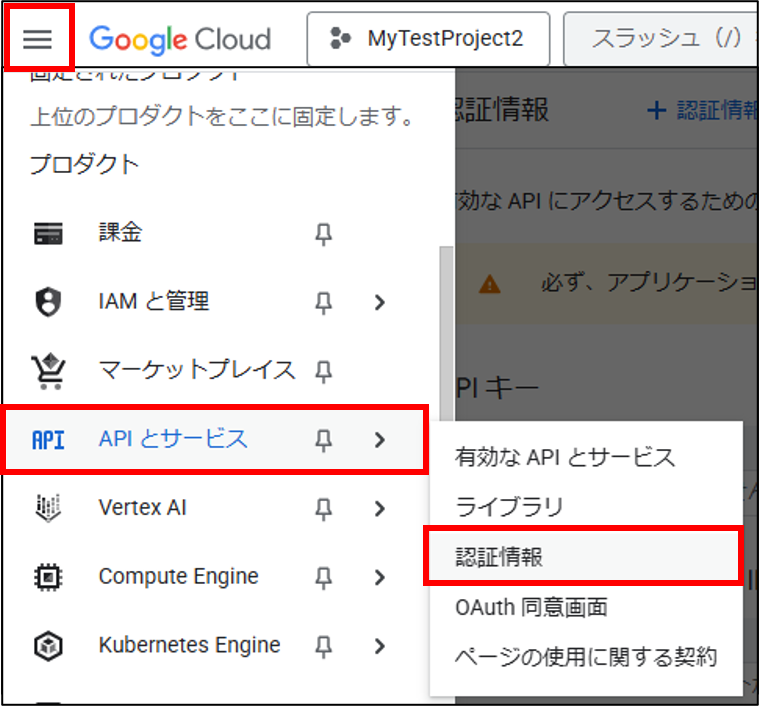Click the + 認証情報 create button
This screenshot has height=706, width=759.
tap(702, 110)
